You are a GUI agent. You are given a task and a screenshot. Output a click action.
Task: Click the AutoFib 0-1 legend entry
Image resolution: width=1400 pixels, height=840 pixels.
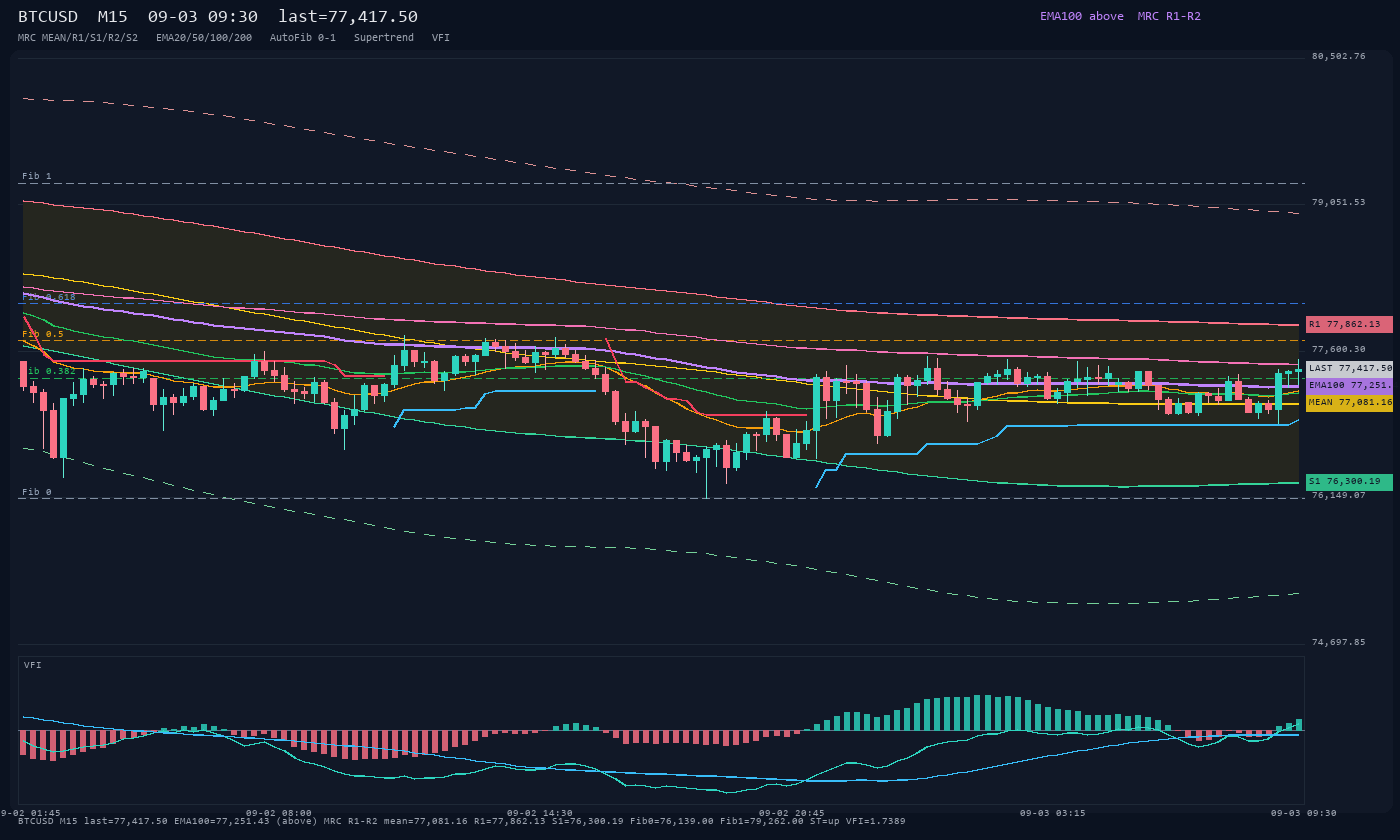303,38
